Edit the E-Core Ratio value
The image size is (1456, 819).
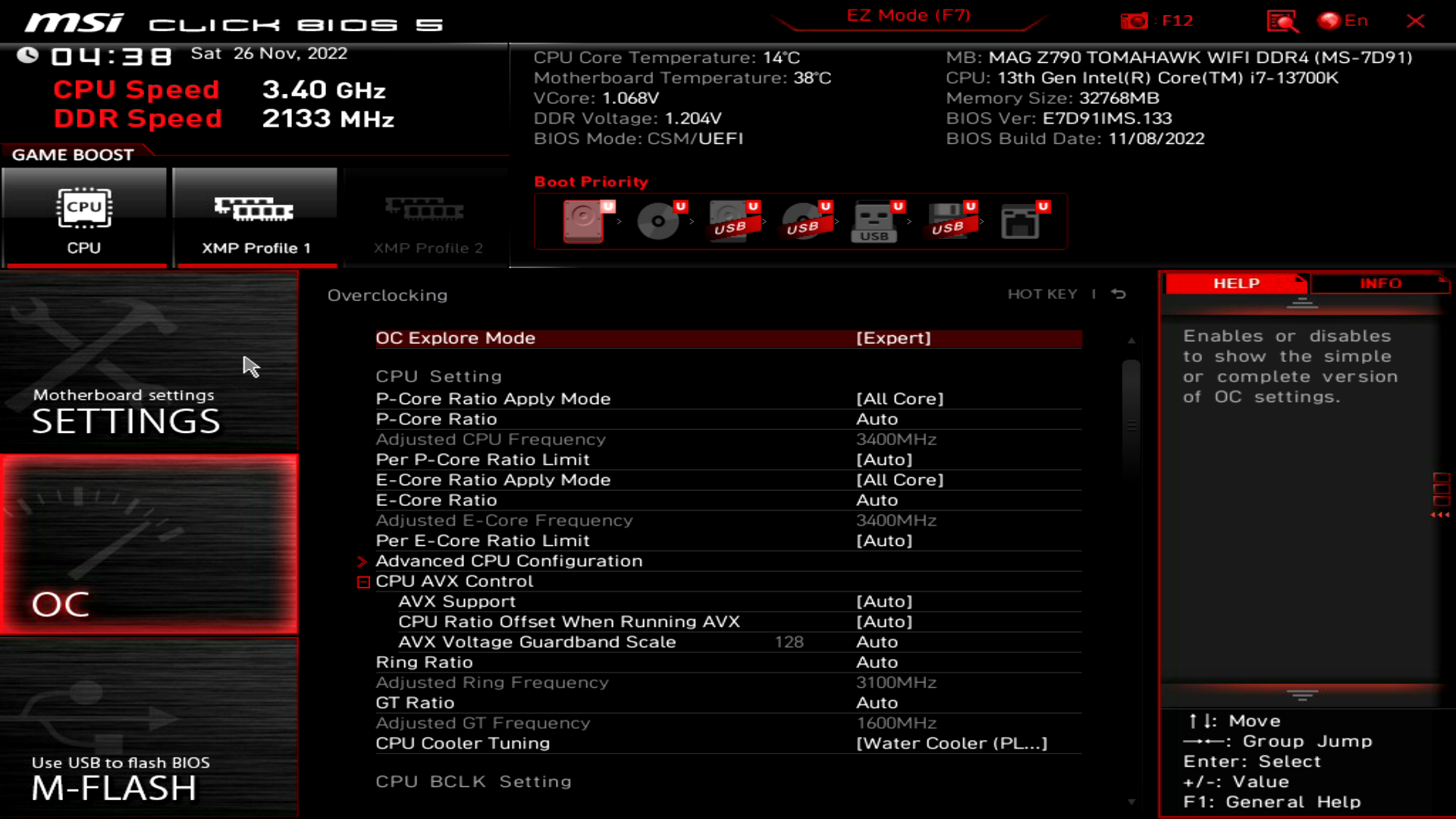pos(728,500)
